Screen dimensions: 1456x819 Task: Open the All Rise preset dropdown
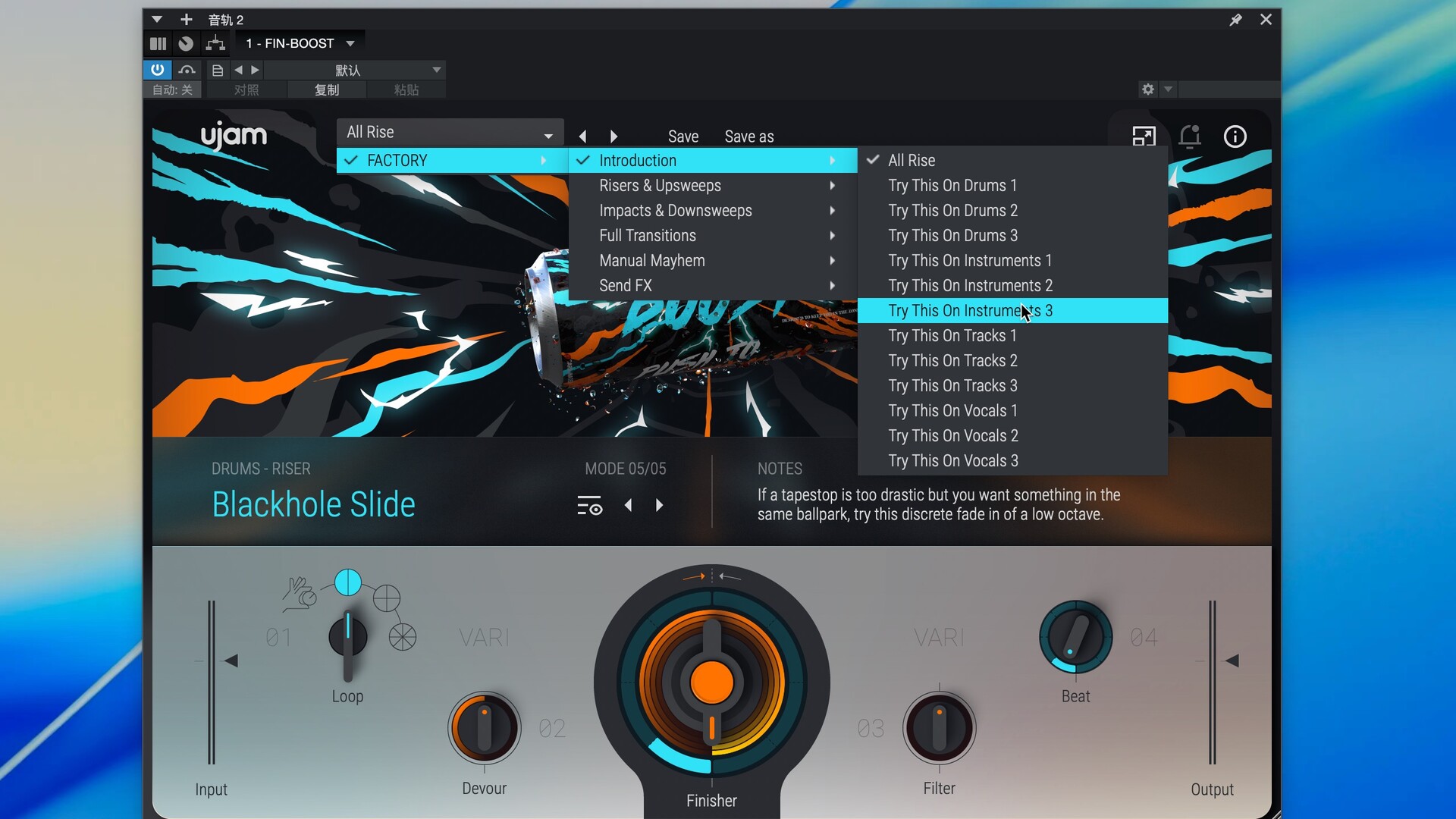pyautogui.click(x=450, y=133)
